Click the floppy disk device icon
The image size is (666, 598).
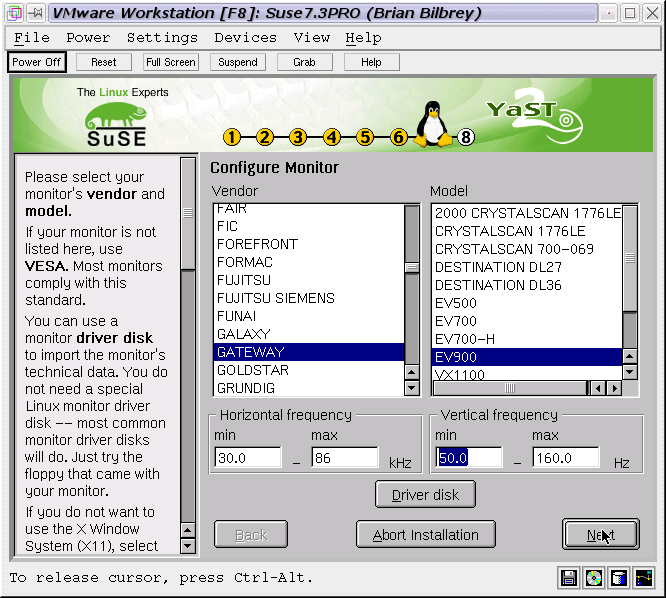[x=569, y=577]
